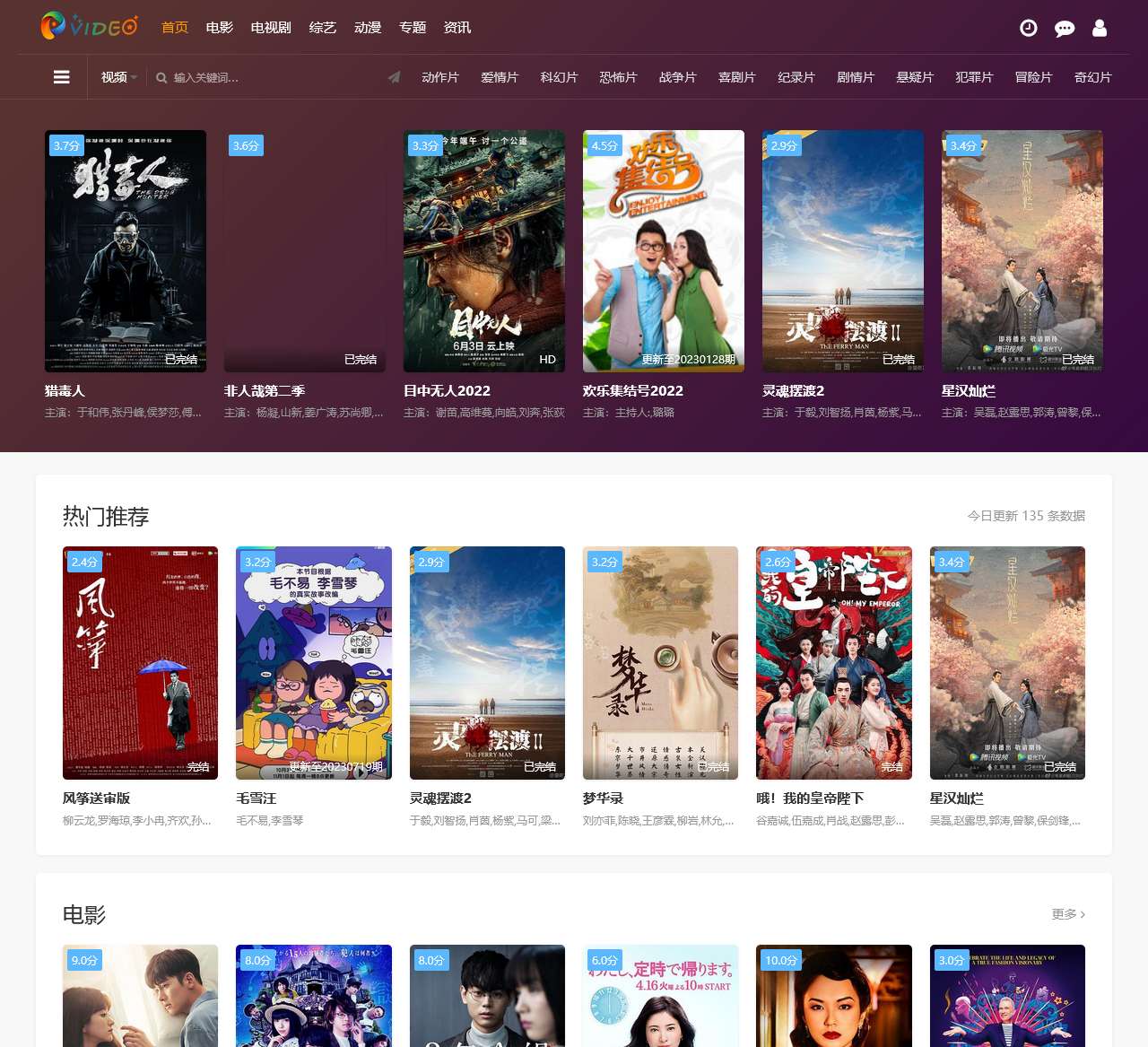Viewport: 1148px width, 1047px height.
Task: Click the 猎毒人 title link
Action: 65,390
